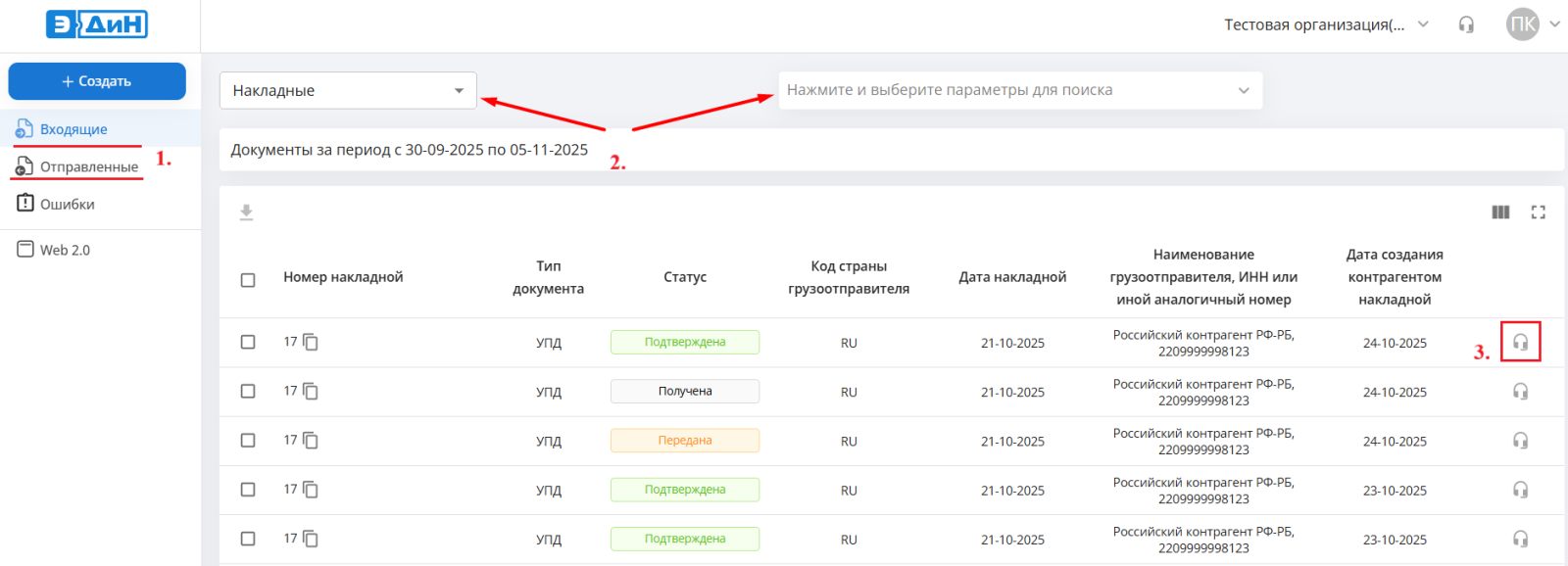This screenshot has width=1568, height=566.
Task: Expand the Тестовая организация selector
Action: pyautogui.click(x=1326, y=24)
